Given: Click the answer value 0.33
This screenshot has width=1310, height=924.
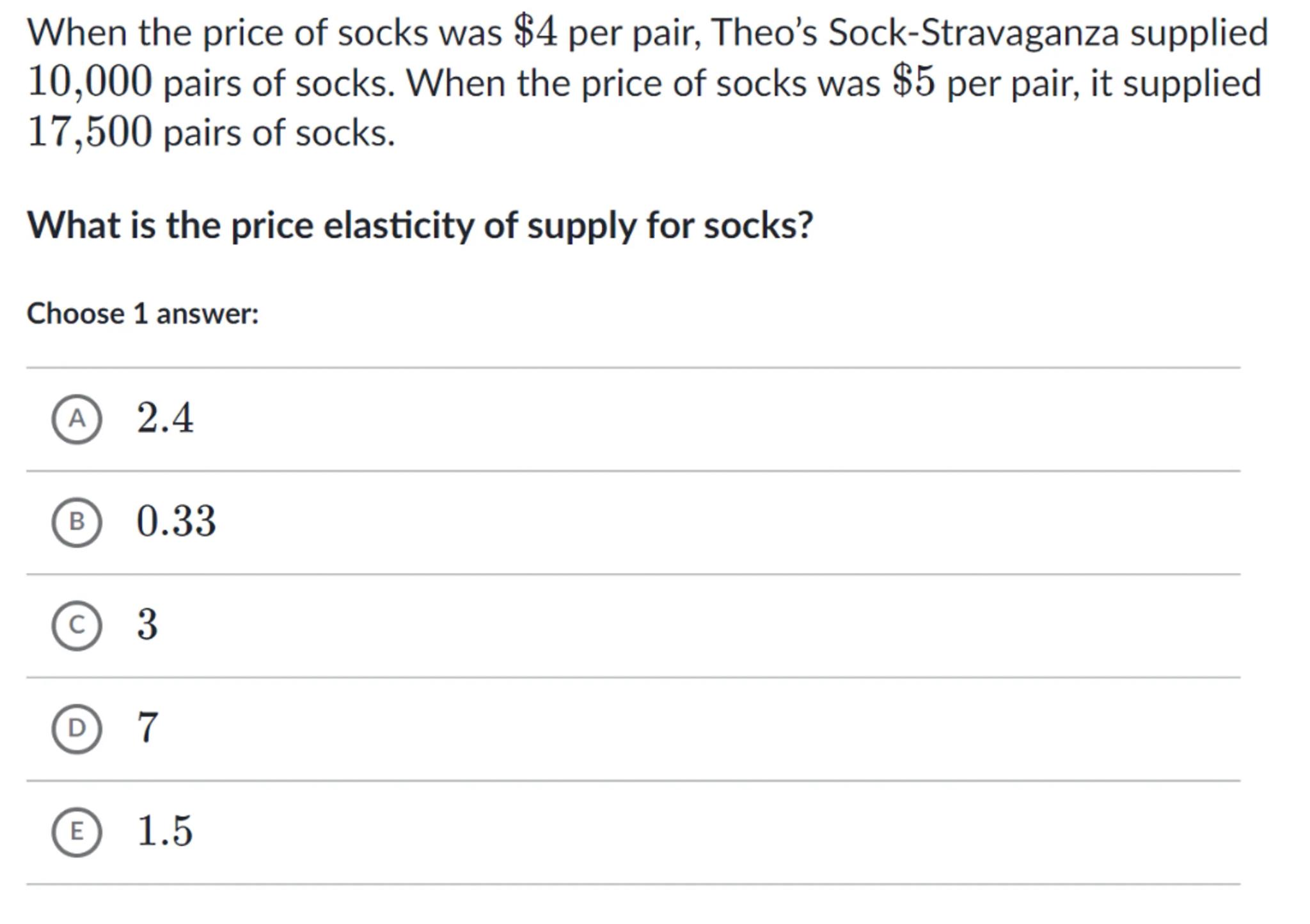Looking at the screenshot, I should 177,521.
